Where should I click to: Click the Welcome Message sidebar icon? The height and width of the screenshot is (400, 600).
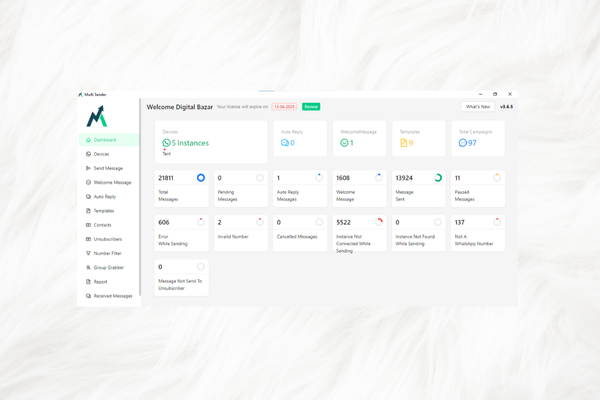click(88, 183)
